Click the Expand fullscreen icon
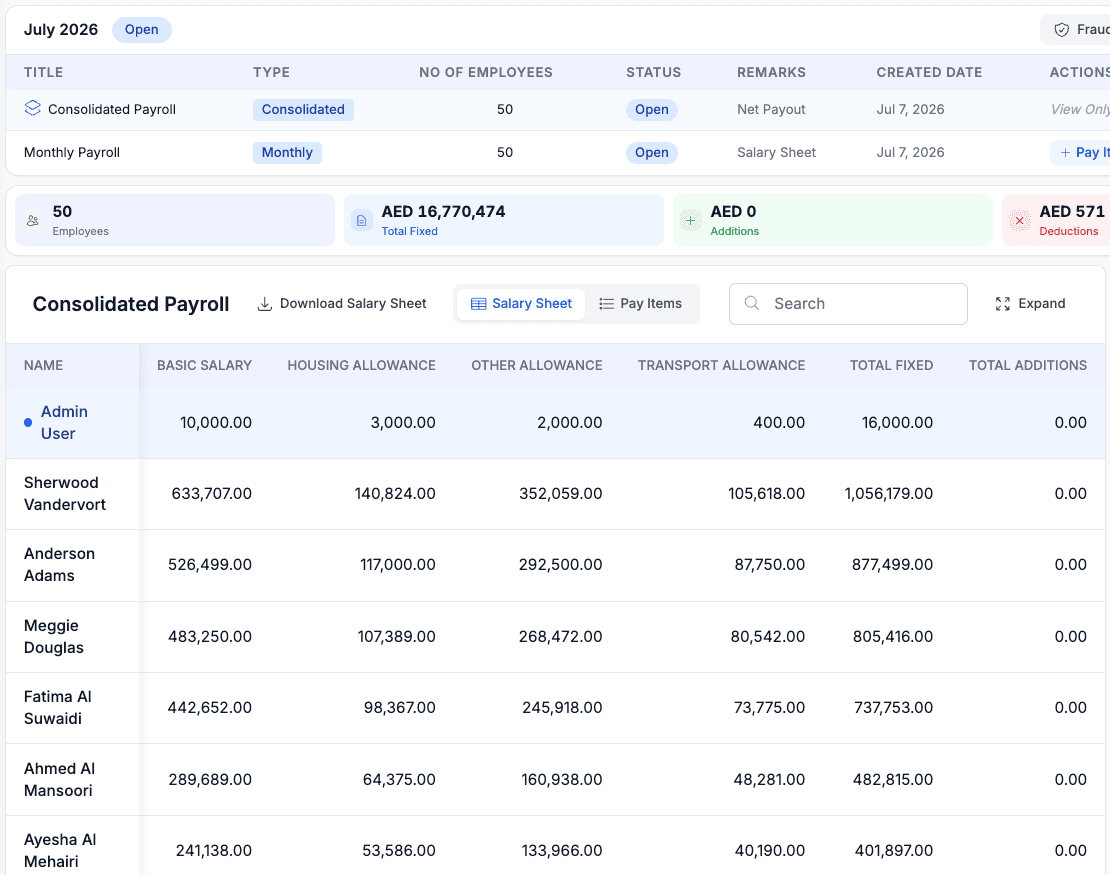The image size is (1110, 875). point(1002,304)
